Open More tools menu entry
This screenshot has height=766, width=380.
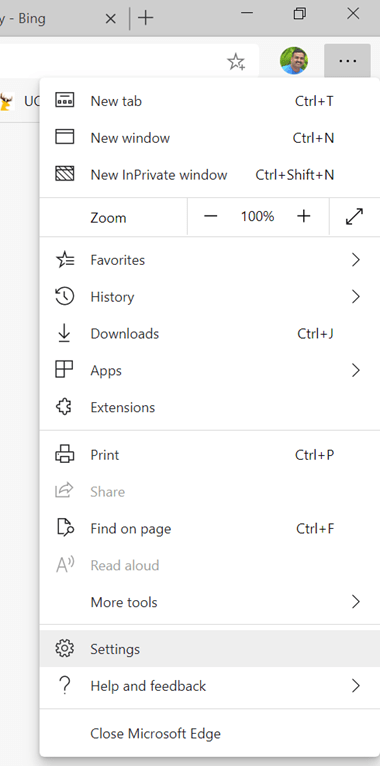click(x=210, y=602)
